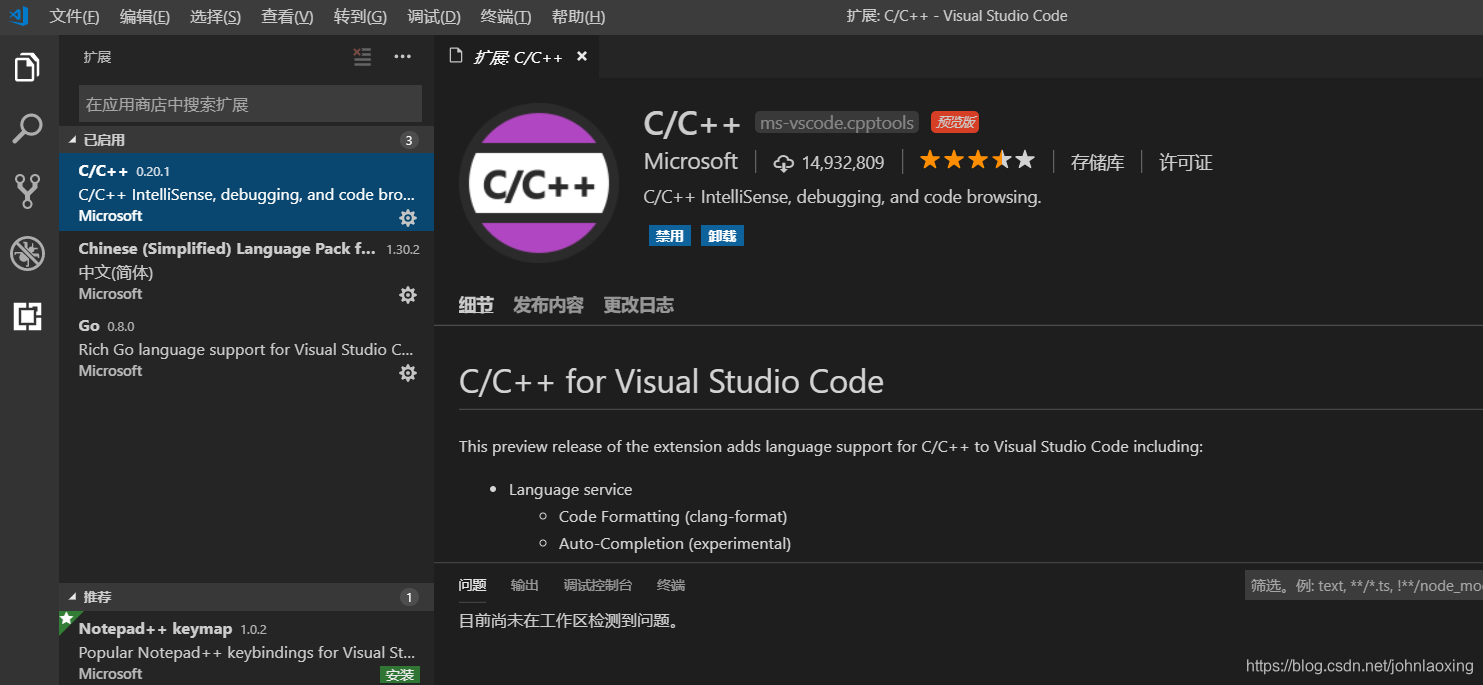The image size is (1483, 685).
Task: Select Chinese (Simplified) Language Pack extension row
Action: coord(246,270)
